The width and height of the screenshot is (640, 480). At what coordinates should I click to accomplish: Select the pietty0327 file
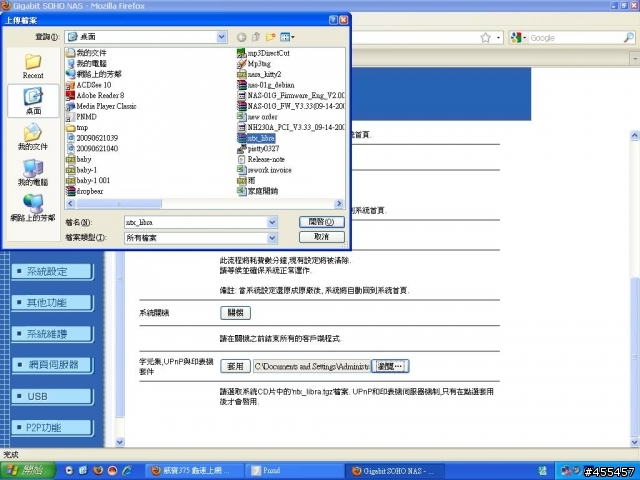[x=258, y=149]
